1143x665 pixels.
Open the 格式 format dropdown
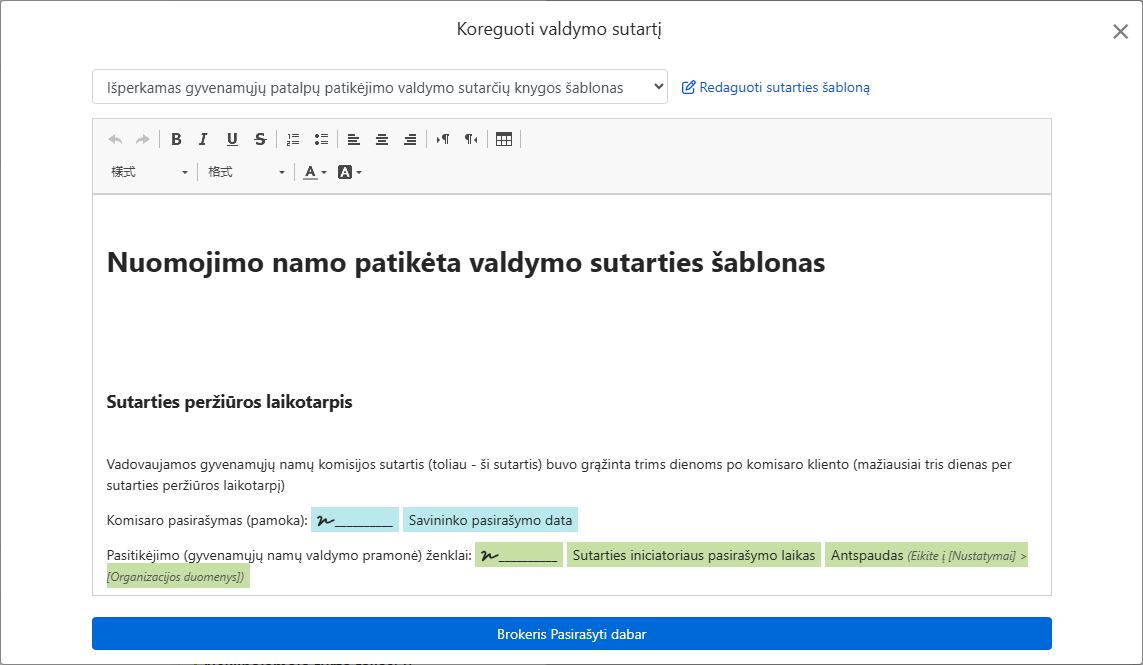[x=246, y=172]
